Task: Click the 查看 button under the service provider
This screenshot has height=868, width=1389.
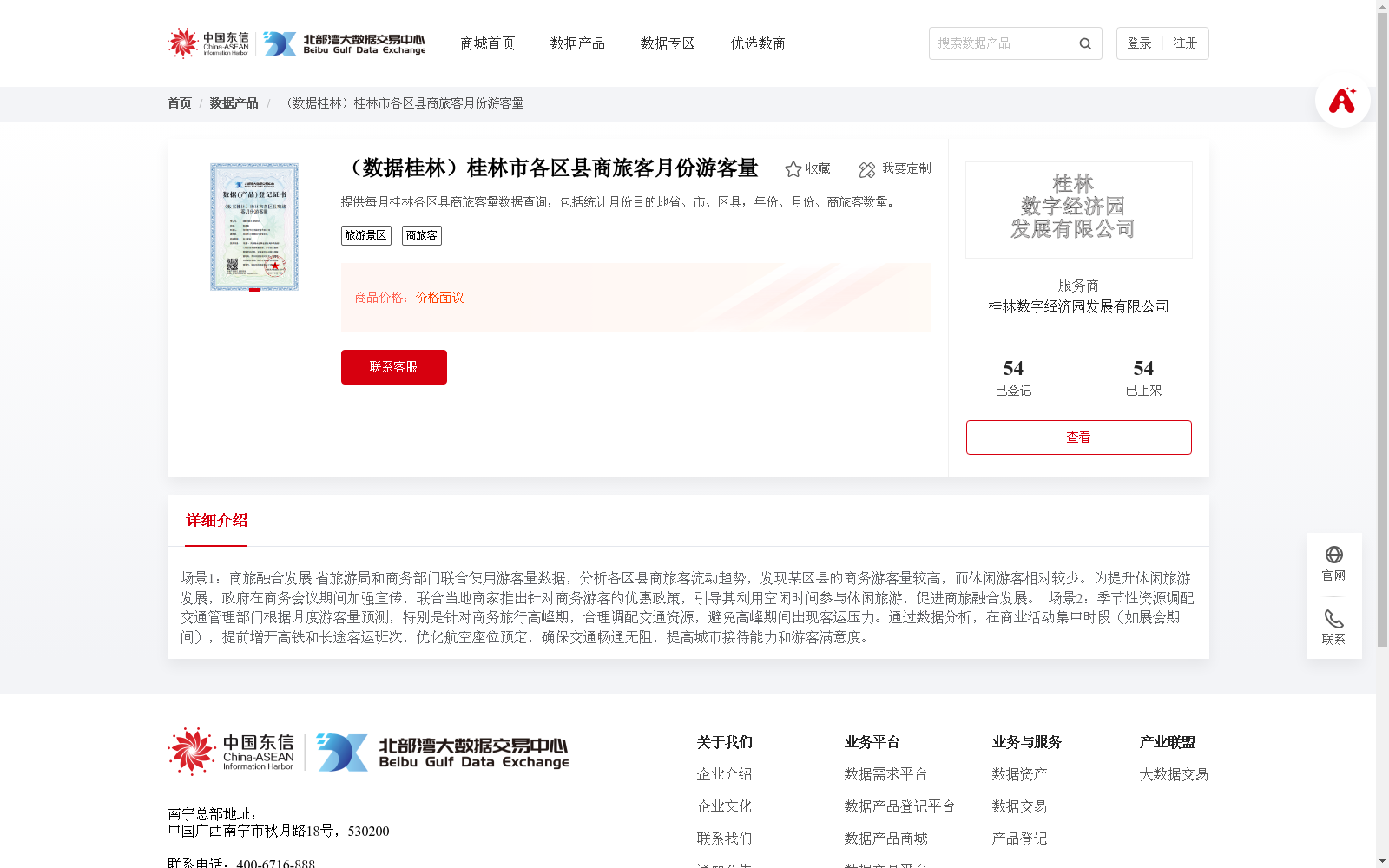Action: click(1079, 437)
